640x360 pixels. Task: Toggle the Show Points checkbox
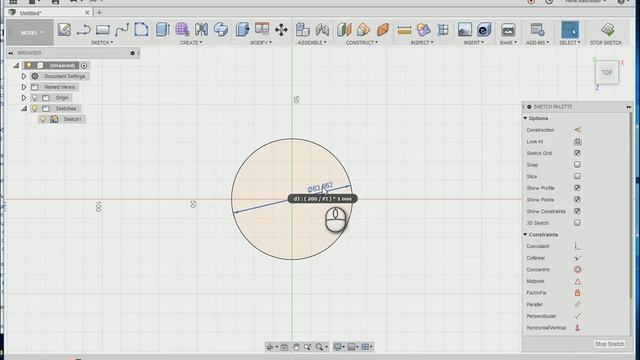coord(577,200)
